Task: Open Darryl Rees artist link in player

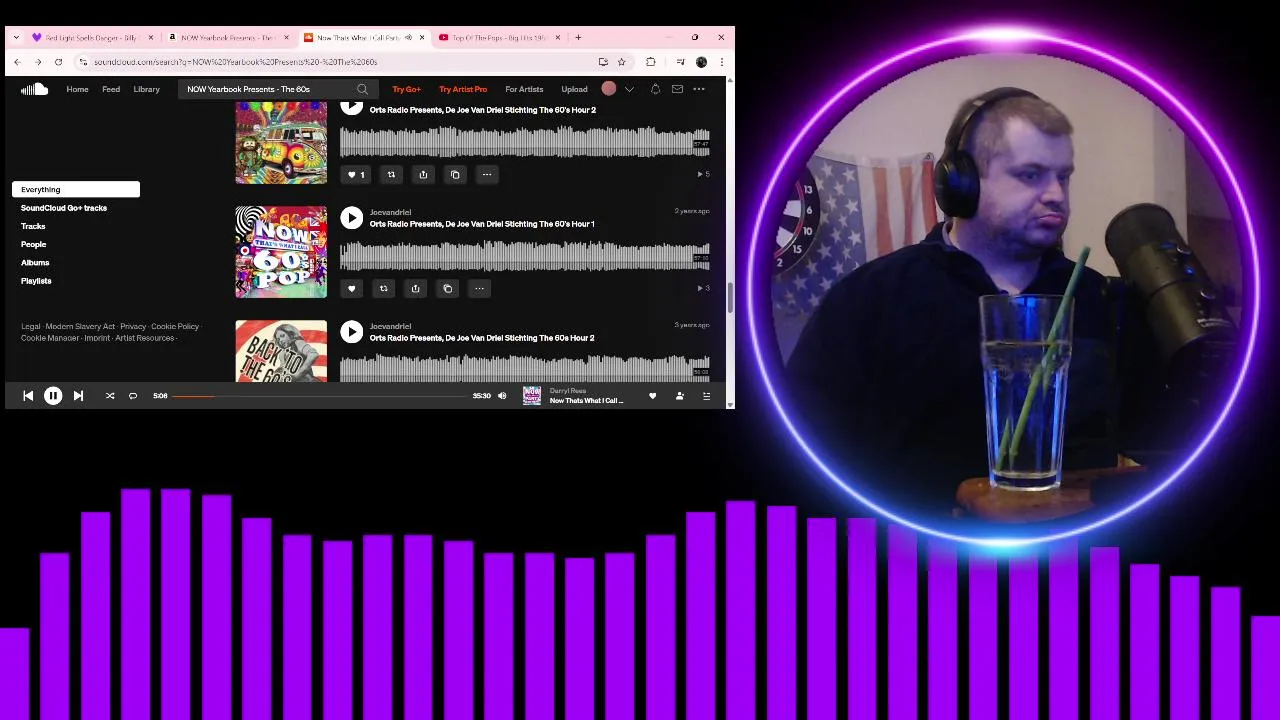Action: (x=568, y=391)
